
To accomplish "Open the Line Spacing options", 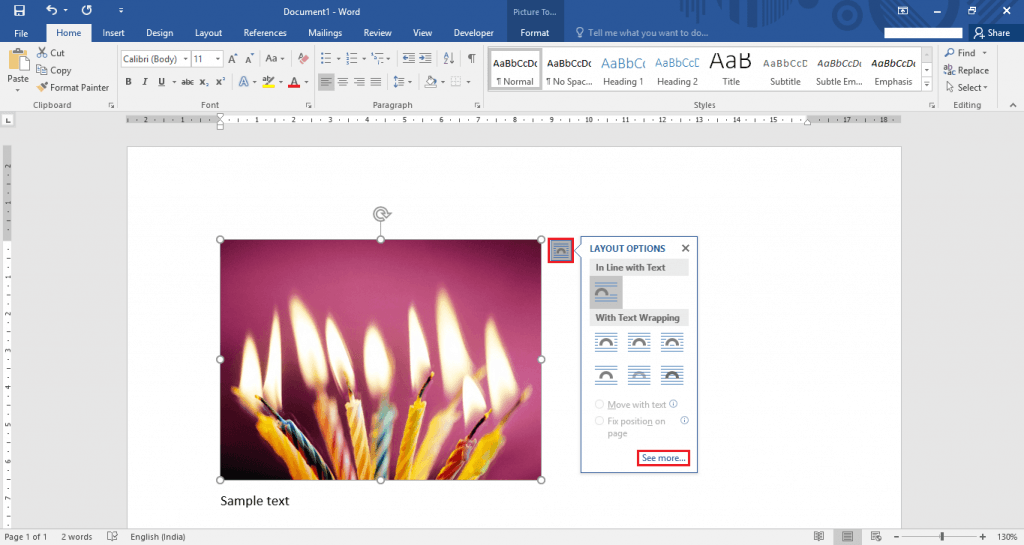I will pos(402,82).
